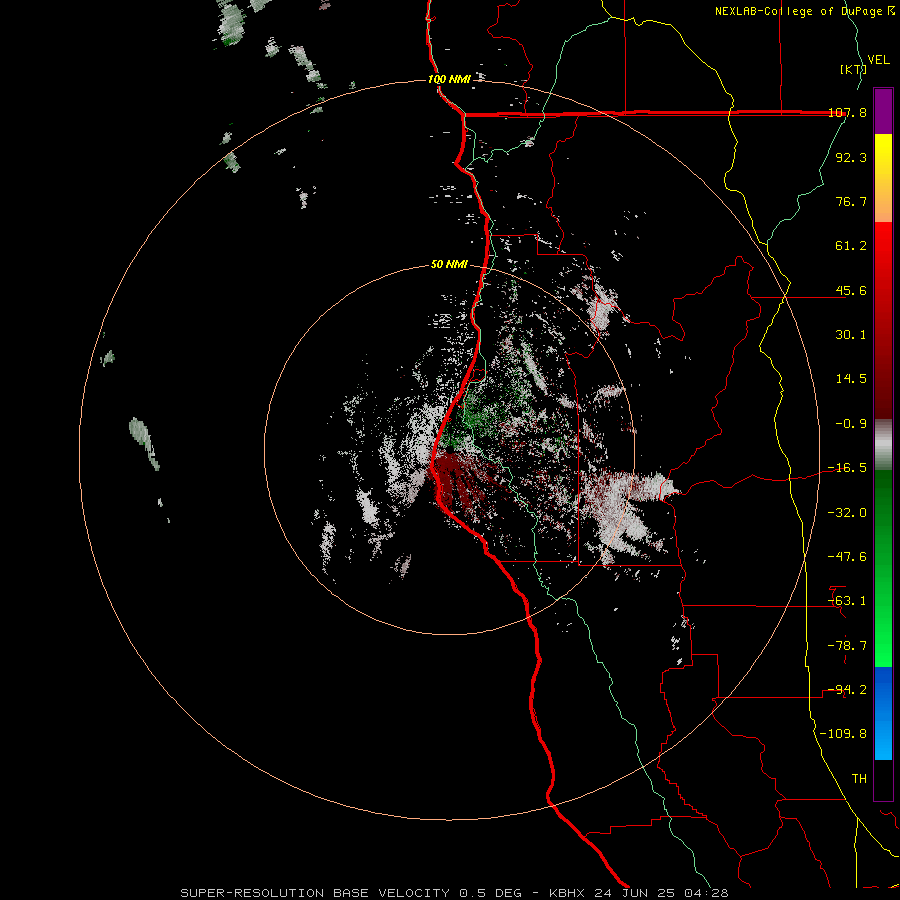Click the [KT] units label
Screen dimensions: 900x900
point(853,69)
